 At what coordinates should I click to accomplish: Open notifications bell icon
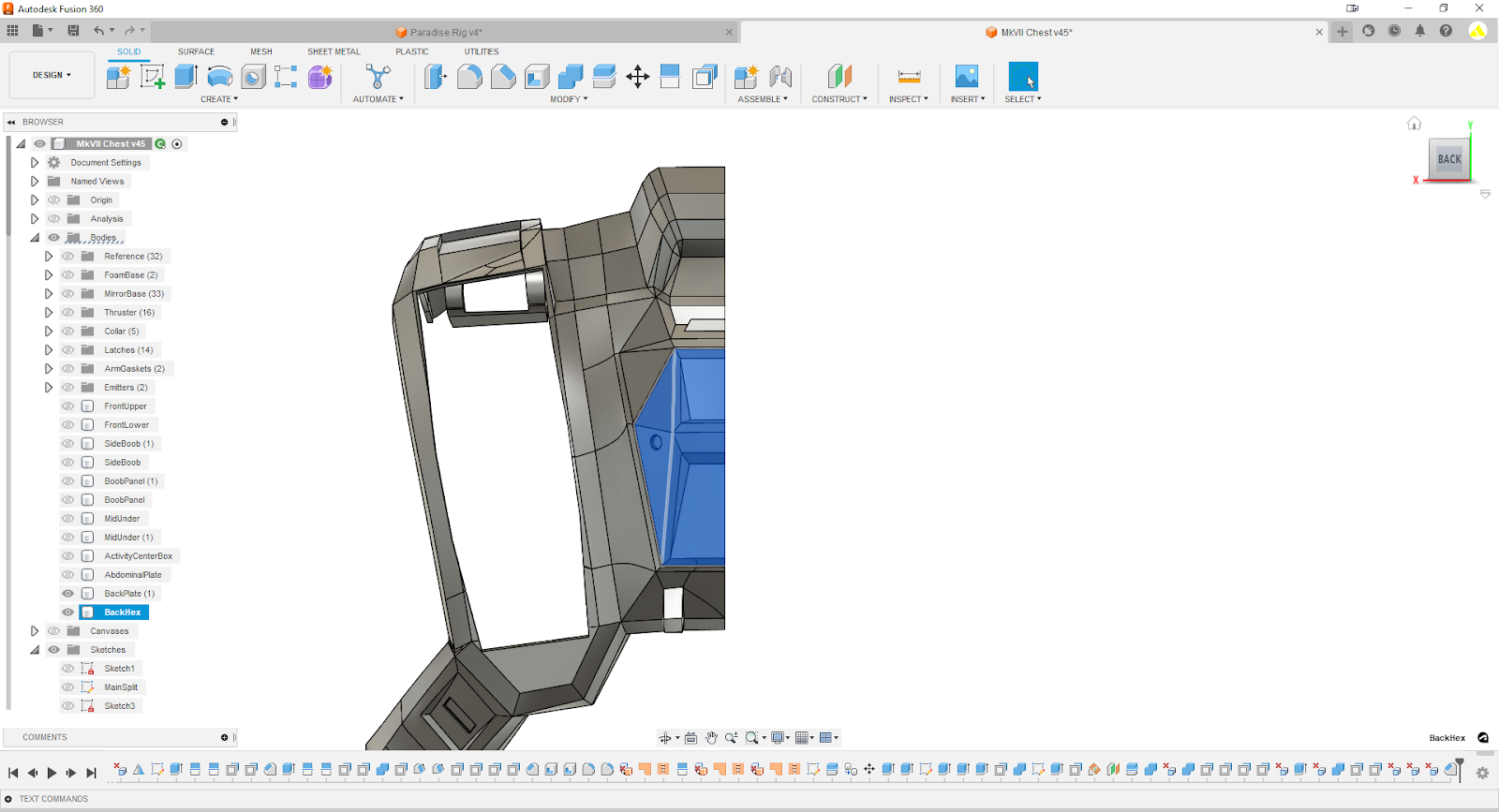pos(1420,31)
